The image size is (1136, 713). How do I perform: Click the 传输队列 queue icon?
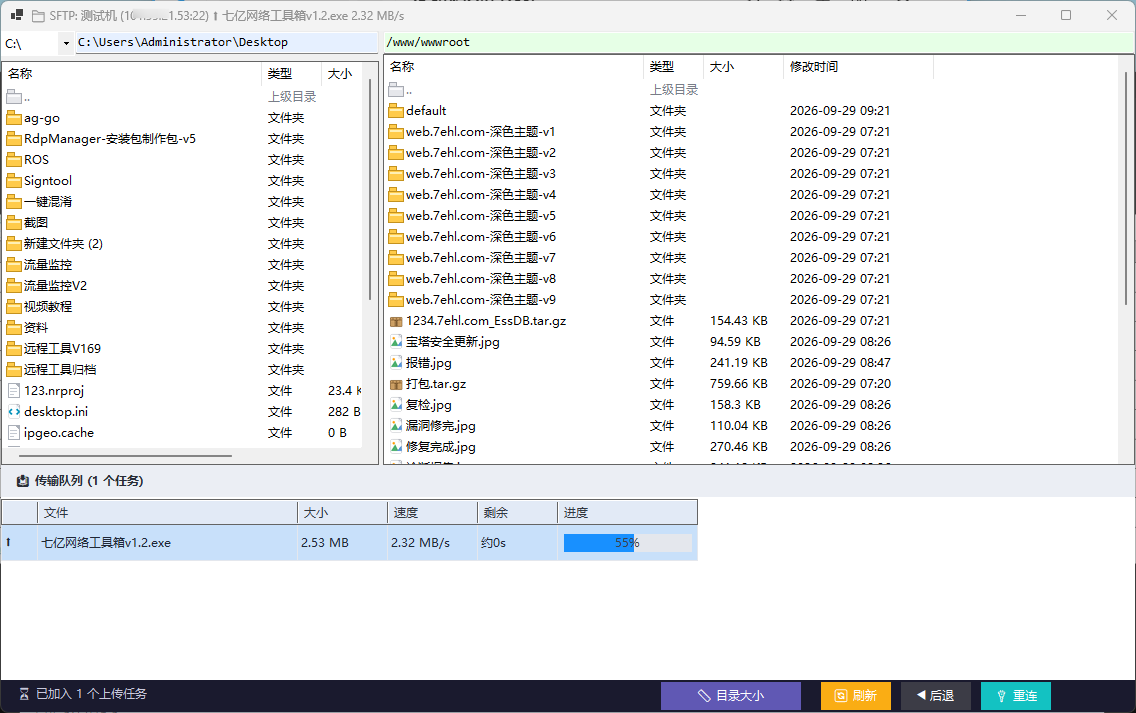pyautogui.click(x=22, y=481)
